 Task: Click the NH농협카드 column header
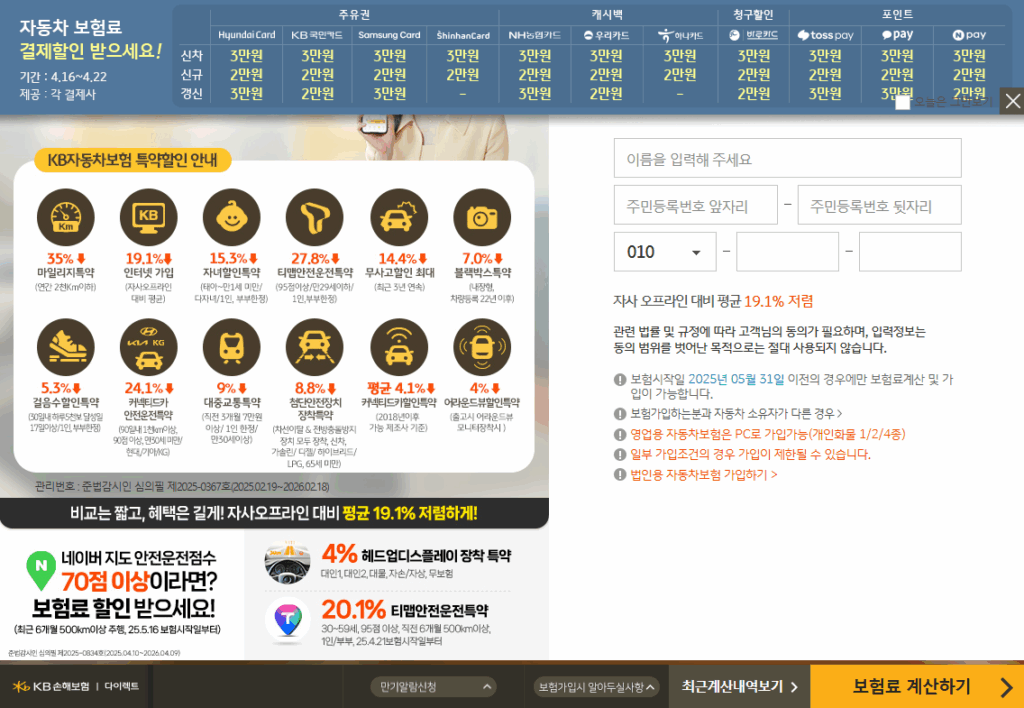click(535, 35)
